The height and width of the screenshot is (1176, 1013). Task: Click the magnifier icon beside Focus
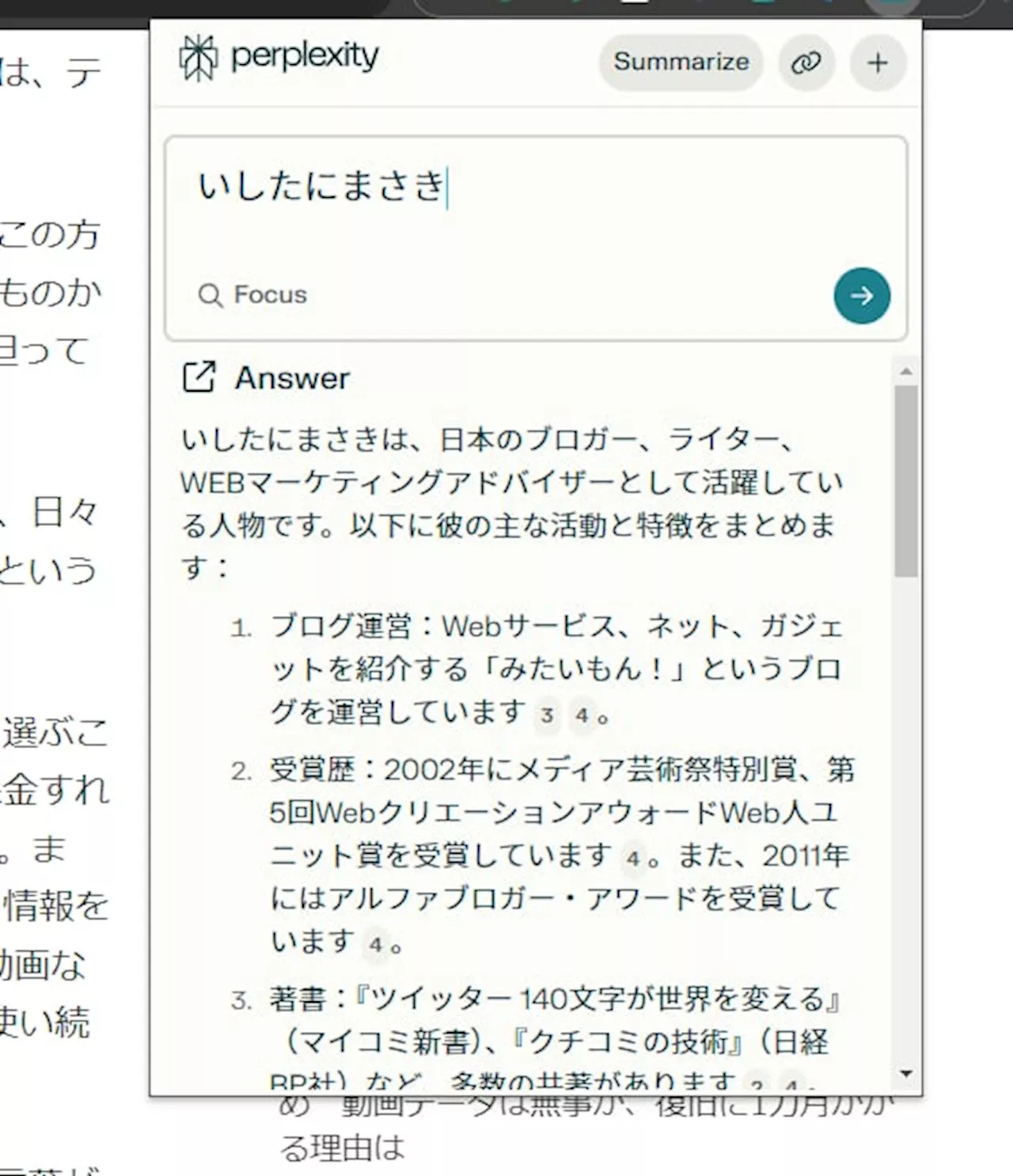point(211,295)
